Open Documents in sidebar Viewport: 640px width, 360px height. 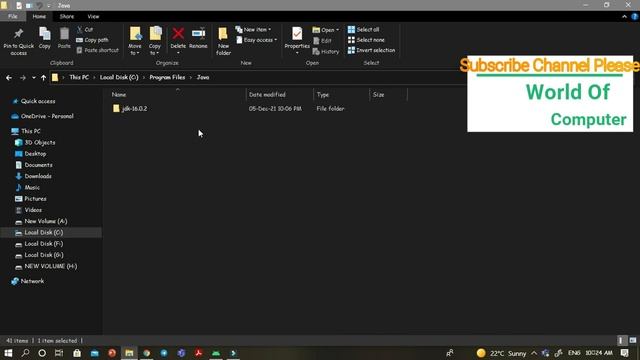point(34,165)
